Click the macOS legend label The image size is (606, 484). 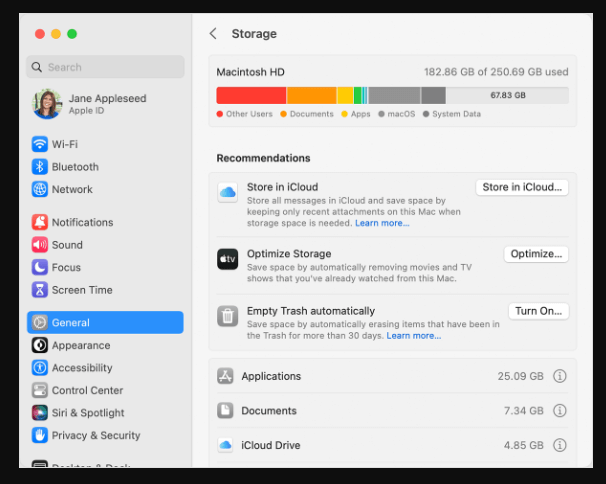tap(401, 114)
